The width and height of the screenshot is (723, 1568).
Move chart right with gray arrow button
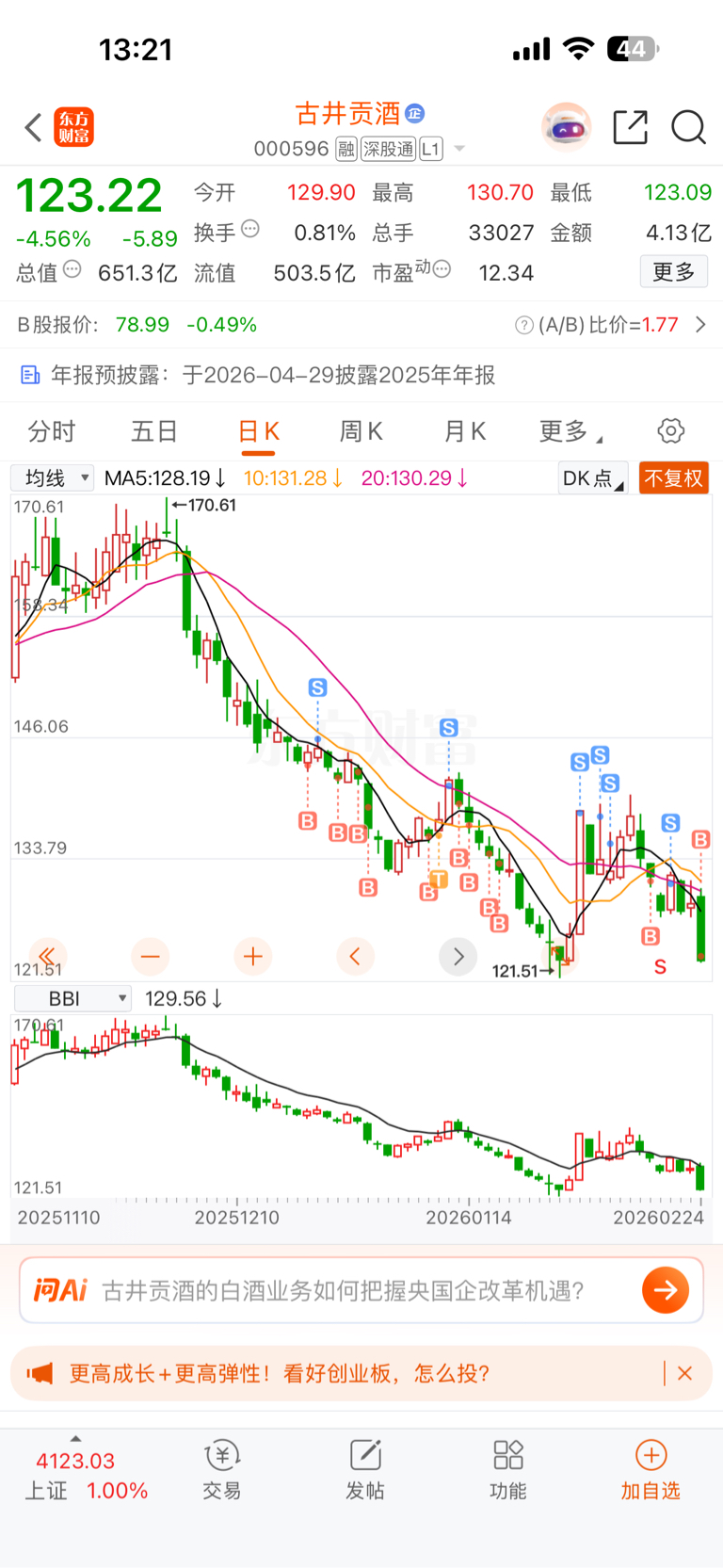click(458, 956)
